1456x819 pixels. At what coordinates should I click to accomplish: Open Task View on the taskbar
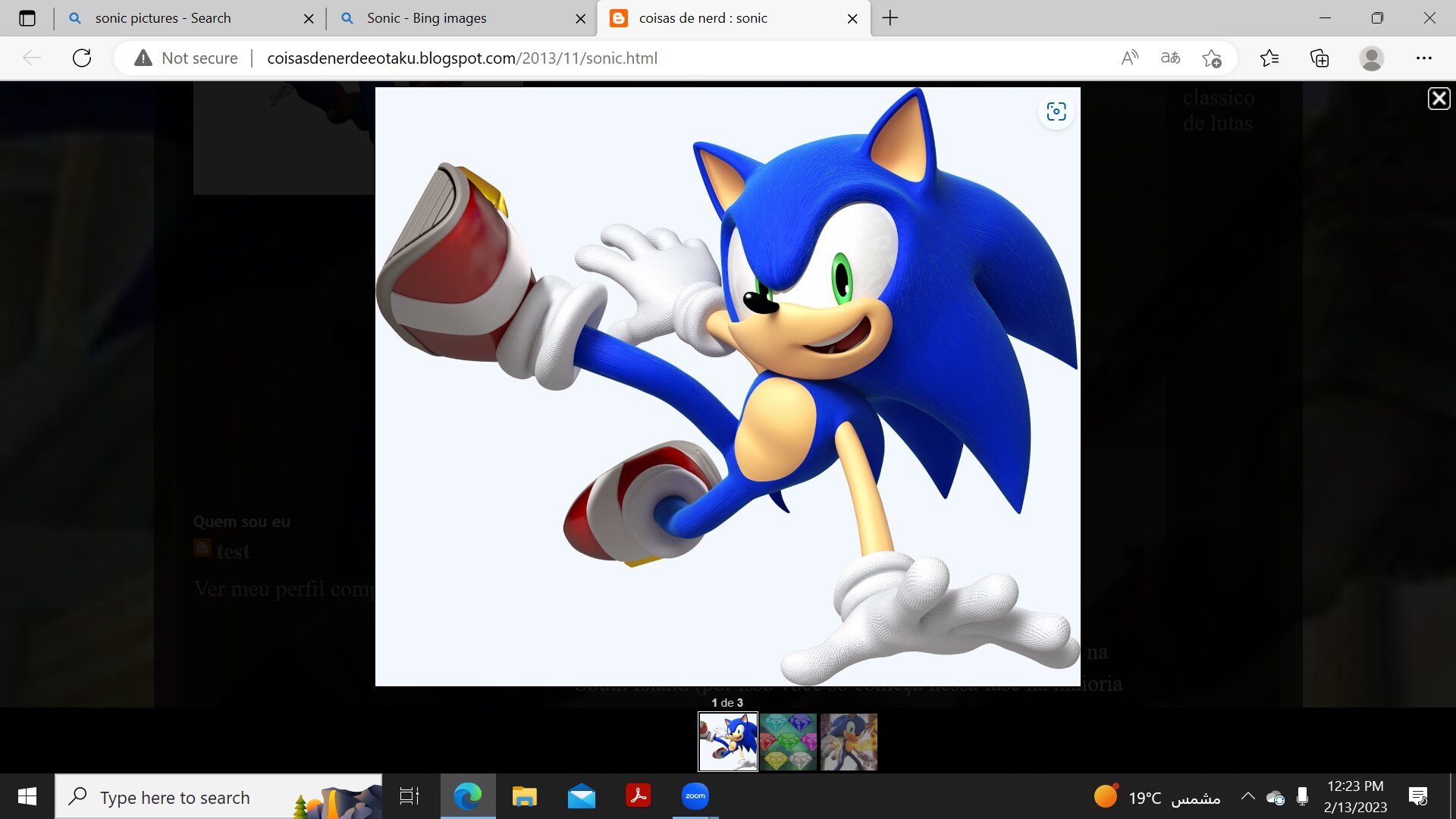click(409, 796)
